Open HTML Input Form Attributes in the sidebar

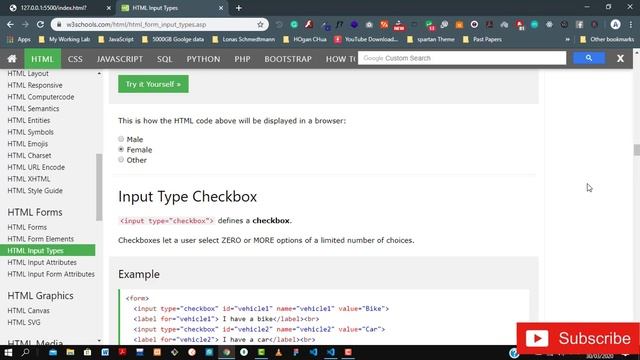(x=51, y=274)
